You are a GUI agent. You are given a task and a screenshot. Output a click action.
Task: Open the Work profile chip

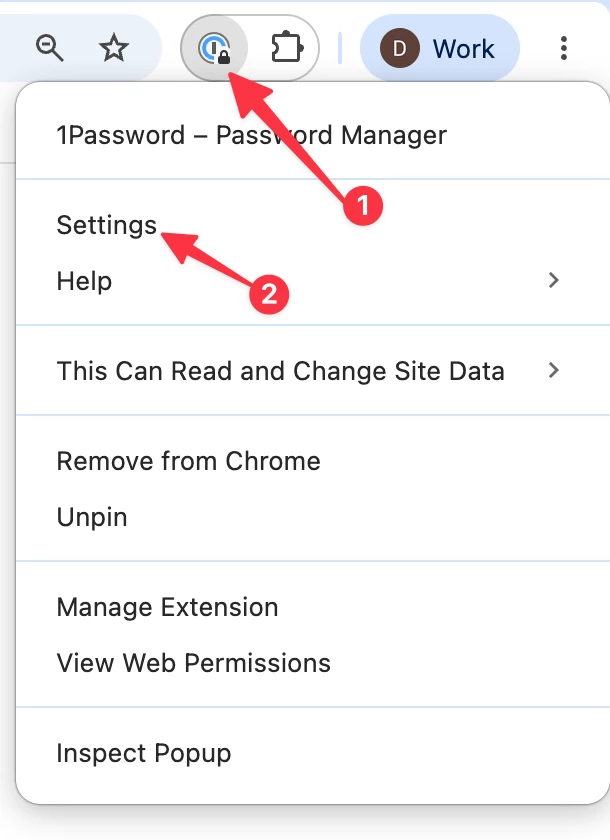point(440,48)
